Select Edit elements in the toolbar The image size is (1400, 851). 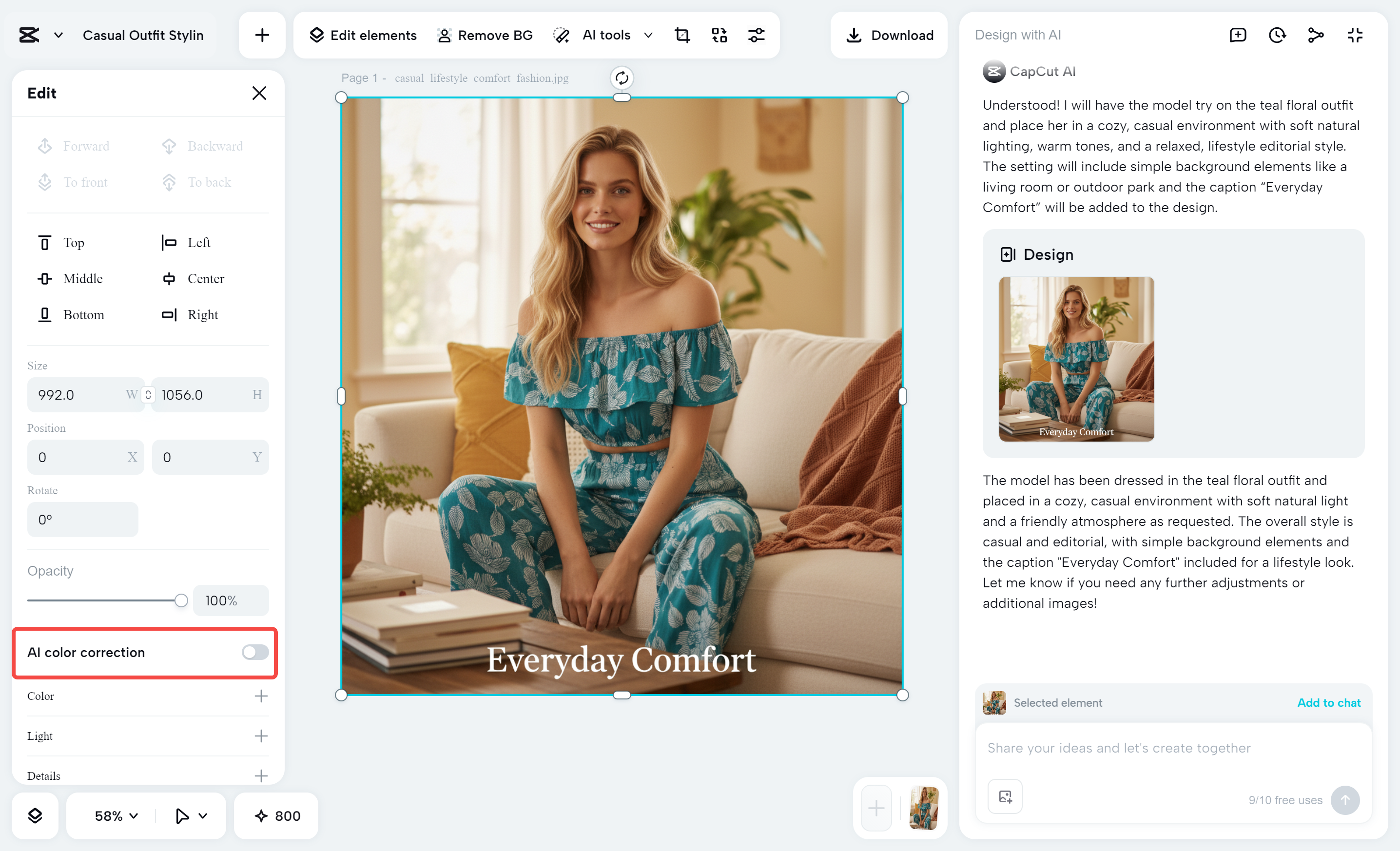[x=363, y=35]
